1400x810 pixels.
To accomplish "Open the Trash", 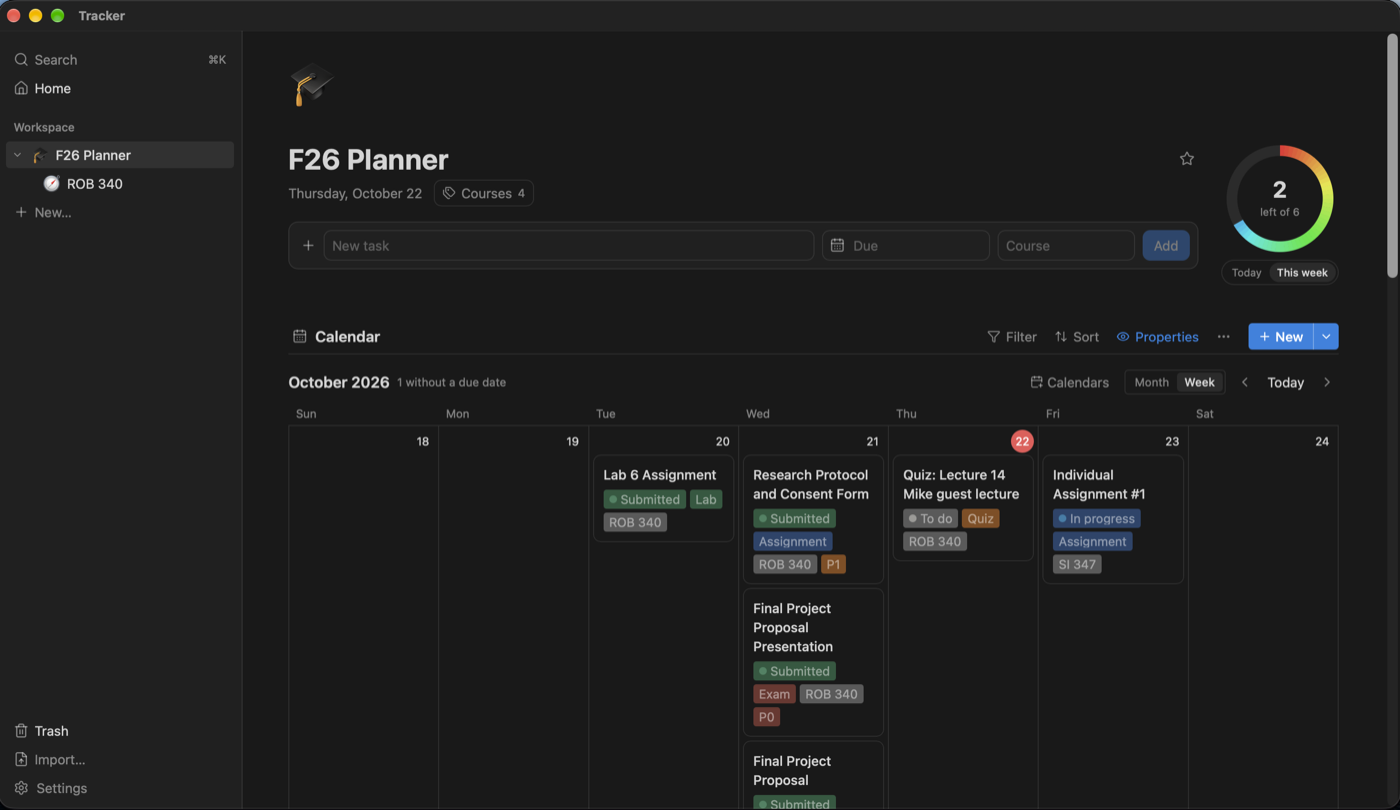I will 120,731.
